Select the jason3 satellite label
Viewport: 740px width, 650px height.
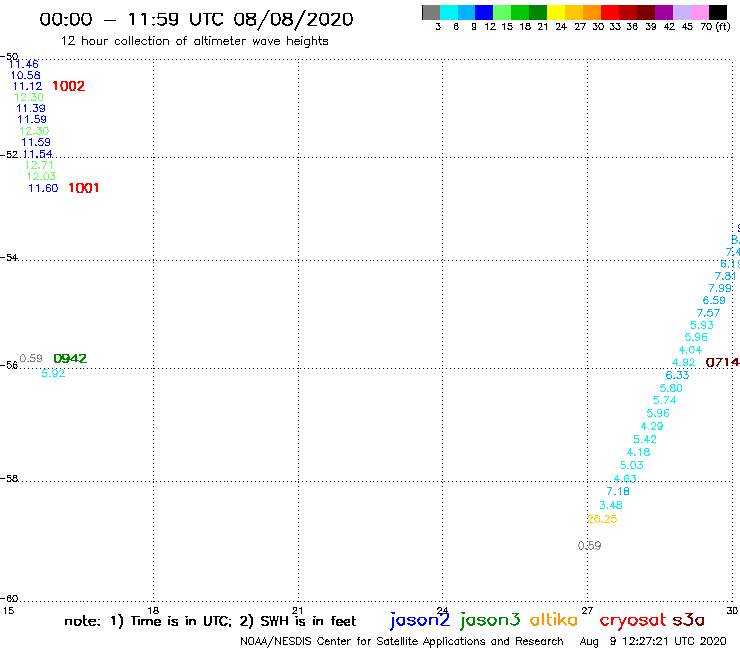click(490, 620)
